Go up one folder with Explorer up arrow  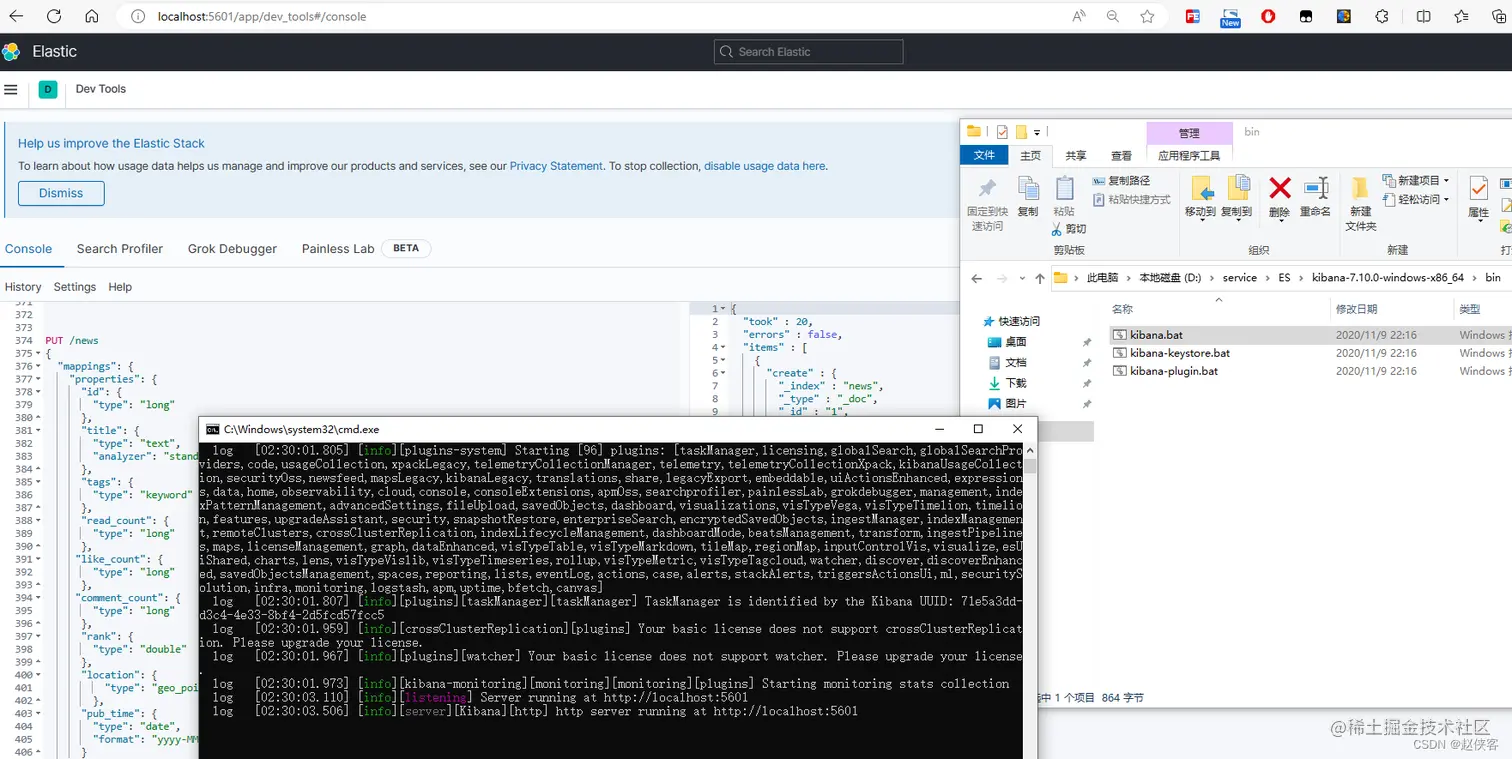coord(1040,278)
